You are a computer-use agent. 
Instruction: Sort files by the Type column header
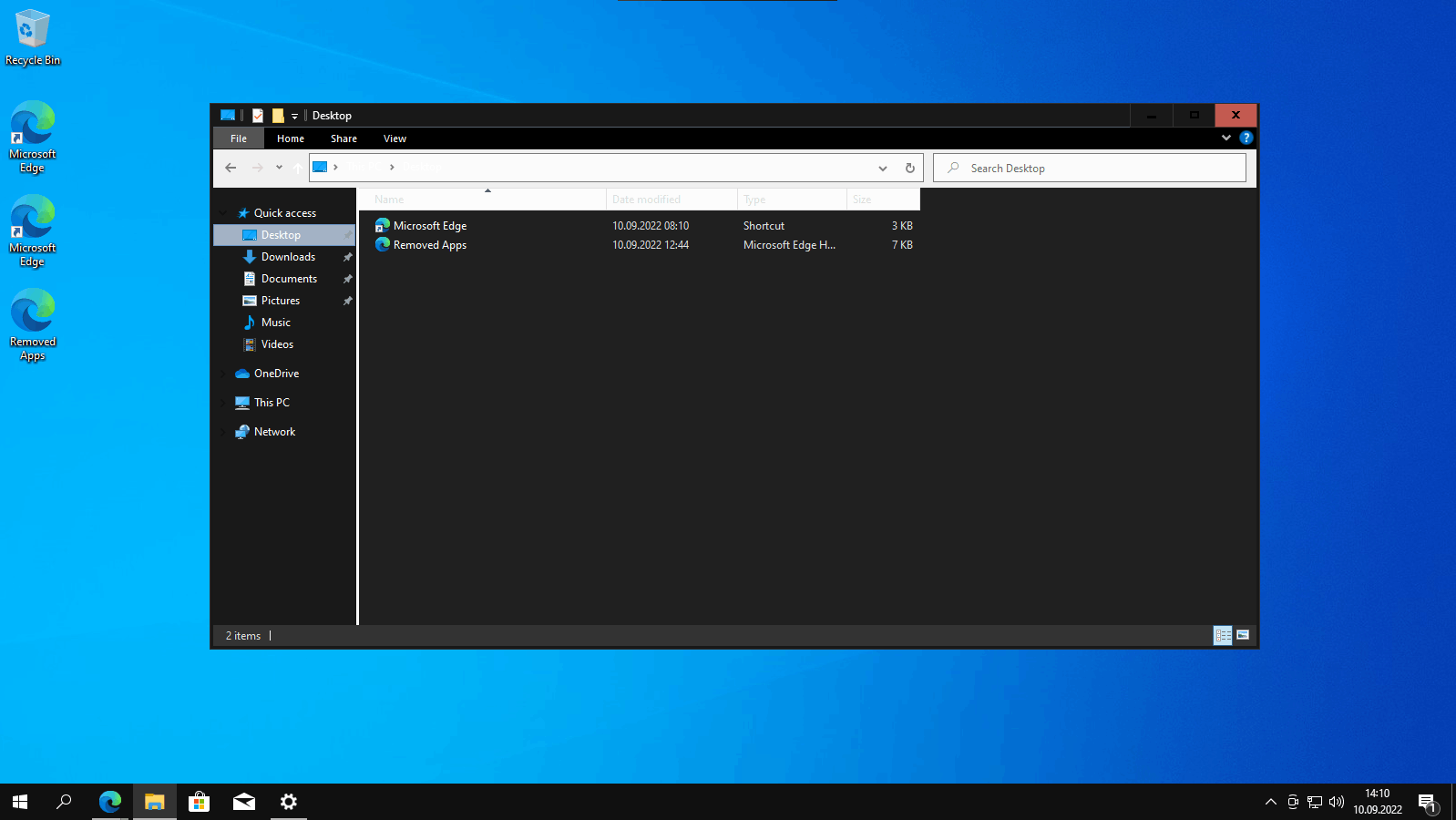(x=792, y=200)
